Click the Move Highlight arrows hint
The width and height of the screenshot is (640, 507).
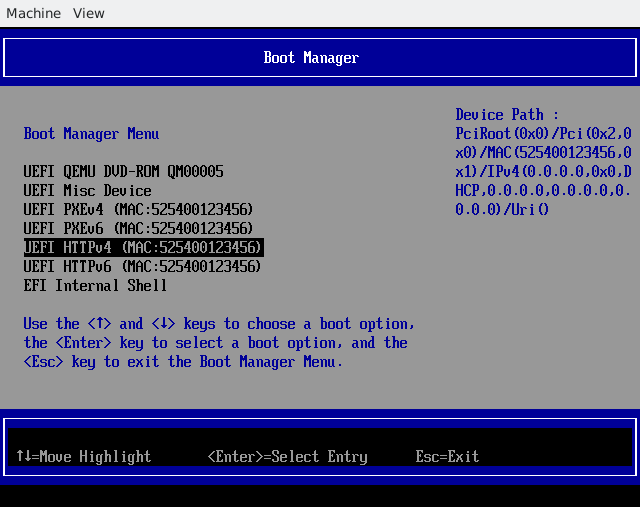[x=83, y=457]
